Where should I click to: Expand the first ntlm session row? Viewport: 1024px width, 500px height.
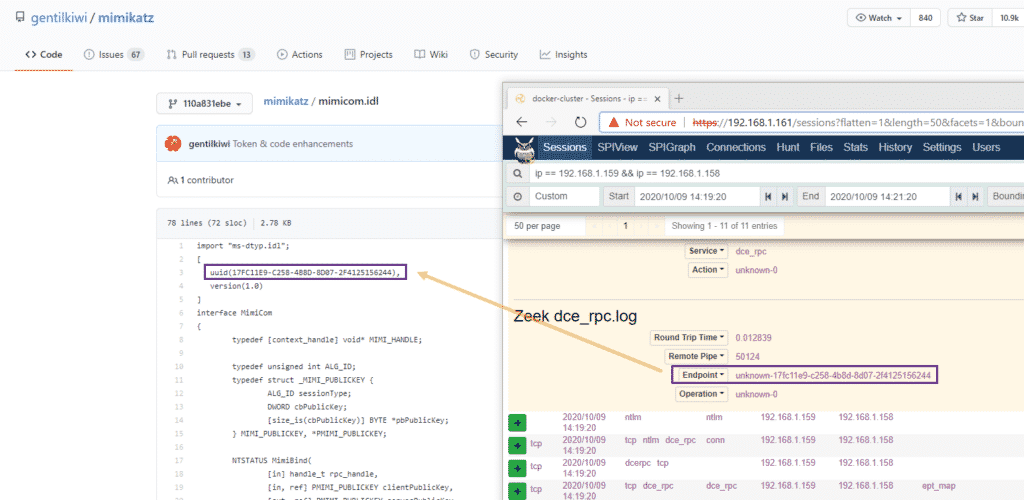pyautogui.click(x=517, y=422)
